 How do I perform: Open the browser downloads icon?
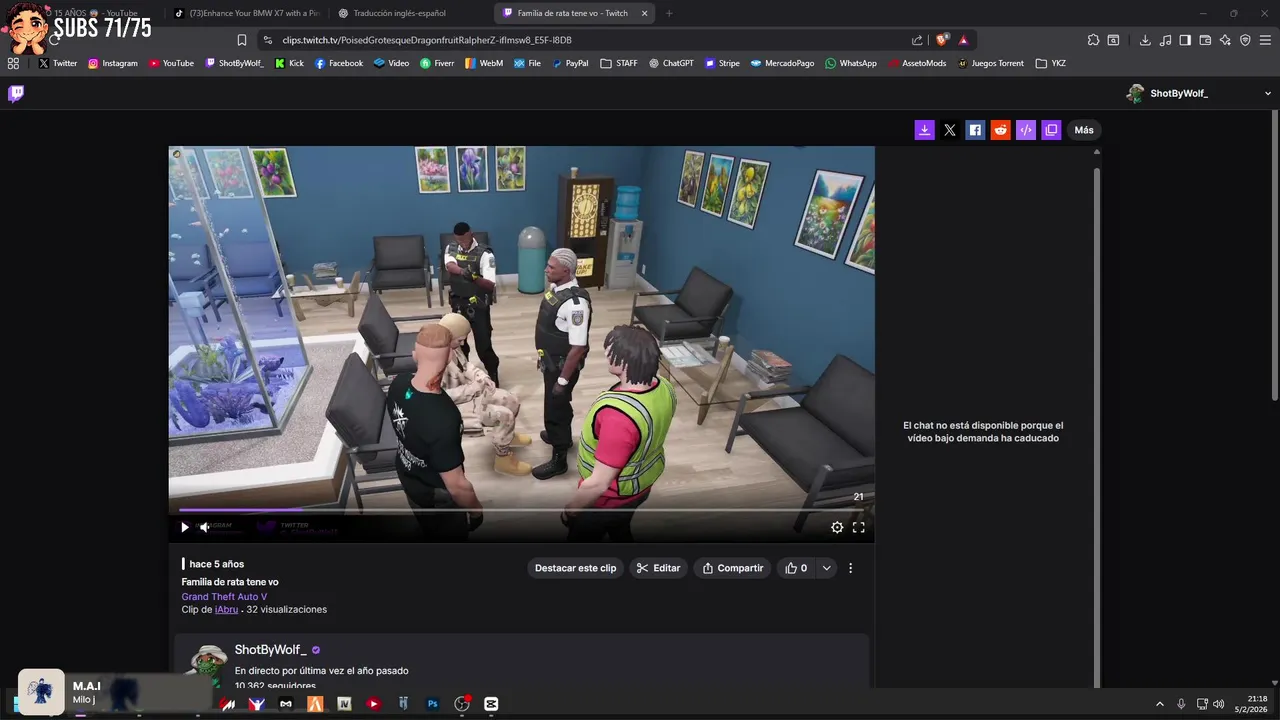1145,40
